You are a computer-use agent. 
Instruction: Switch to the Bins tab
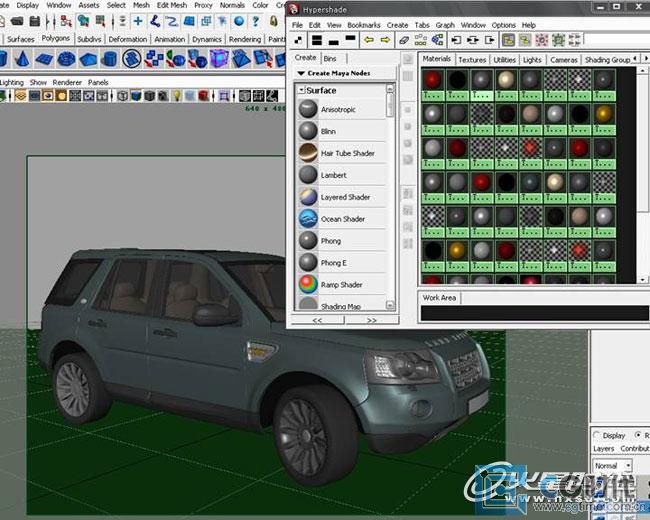point(330,58)
